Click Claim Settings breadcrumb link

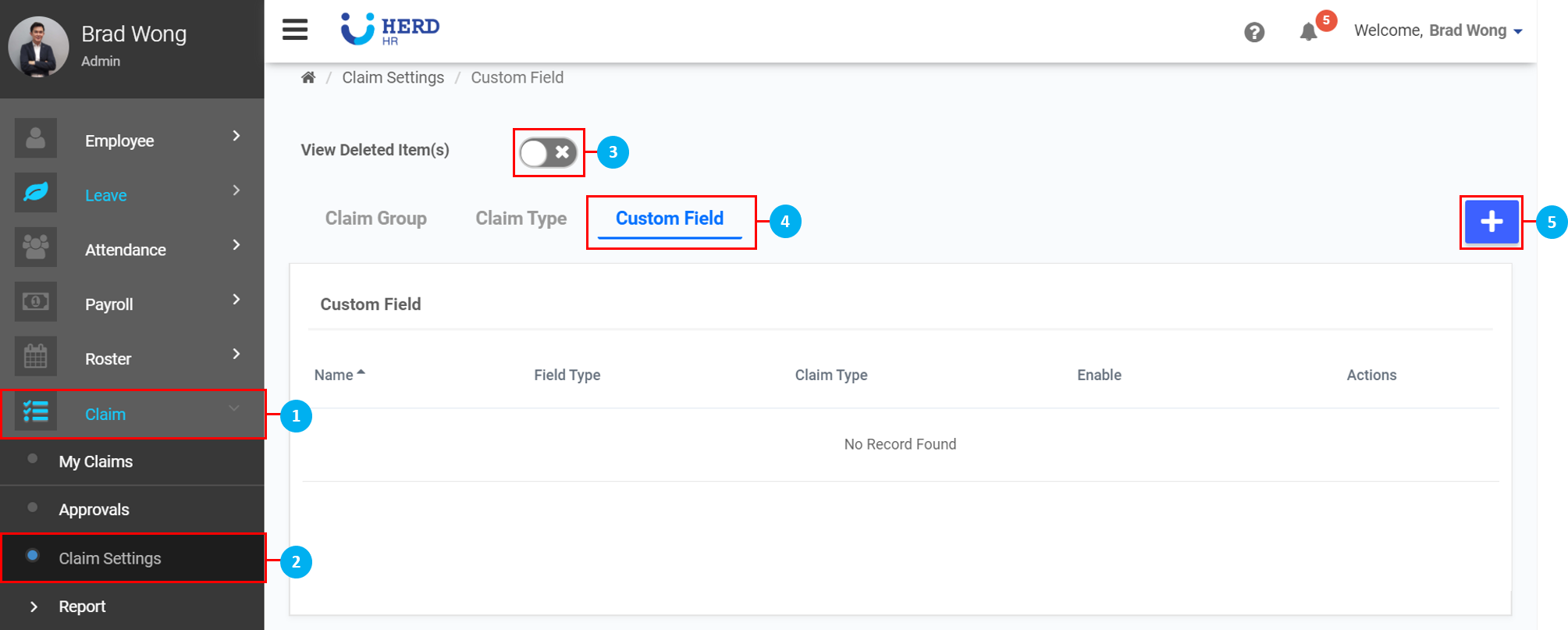click(x=393, y=77)
